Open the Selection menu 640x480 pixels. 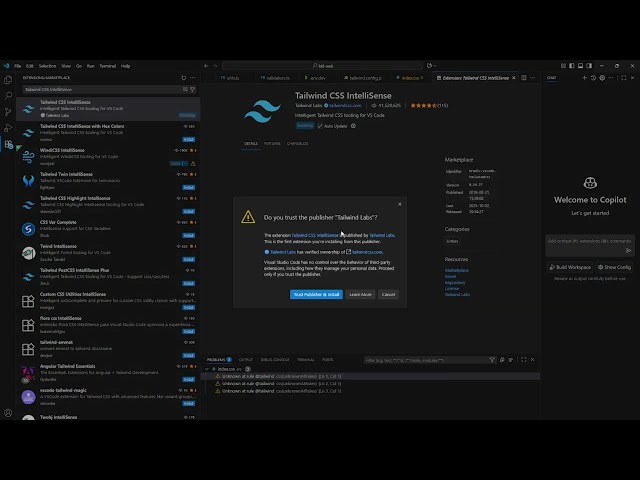click(x=47, y=66)
